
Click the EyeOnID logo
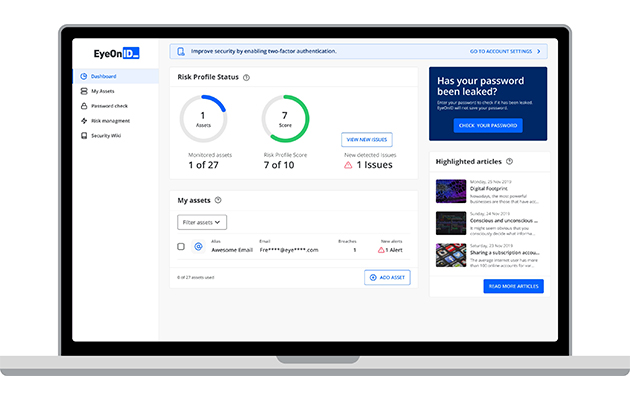pos(117,53)
